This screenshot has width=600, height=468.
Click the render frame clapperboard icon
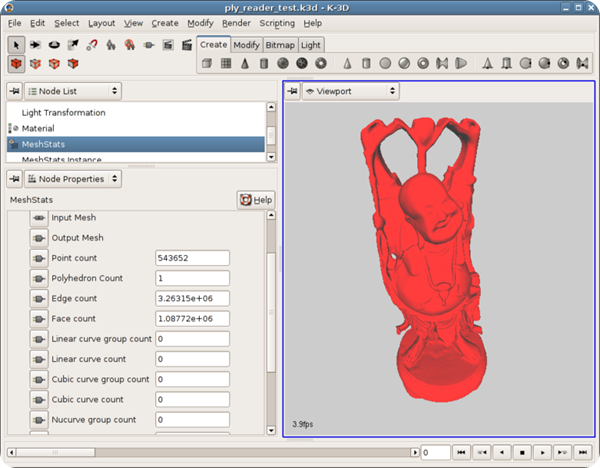[x=187, y=45]
